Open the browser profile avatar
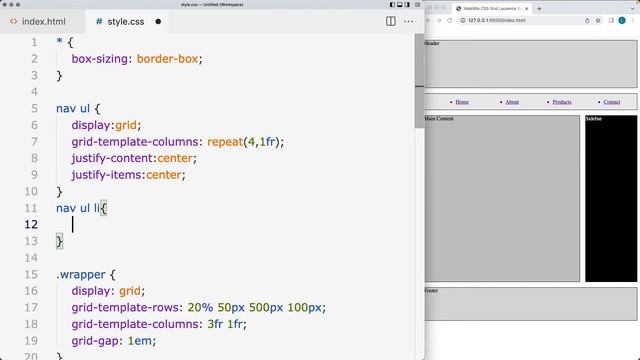This screenshot has height=360, width=640. click(x=622, y=20)
